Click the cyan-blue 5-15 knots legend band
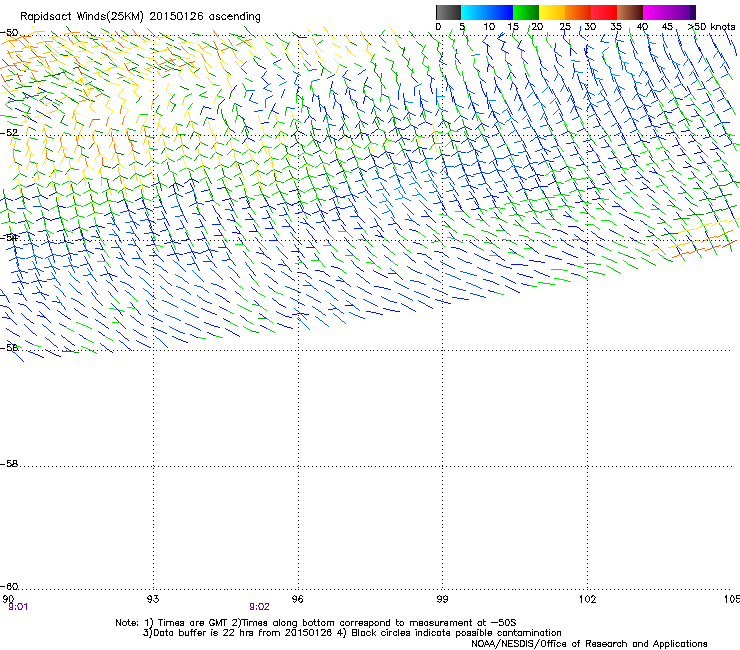Image resolution: width=740 pixels, height=650 pixels. pos(487,12)
